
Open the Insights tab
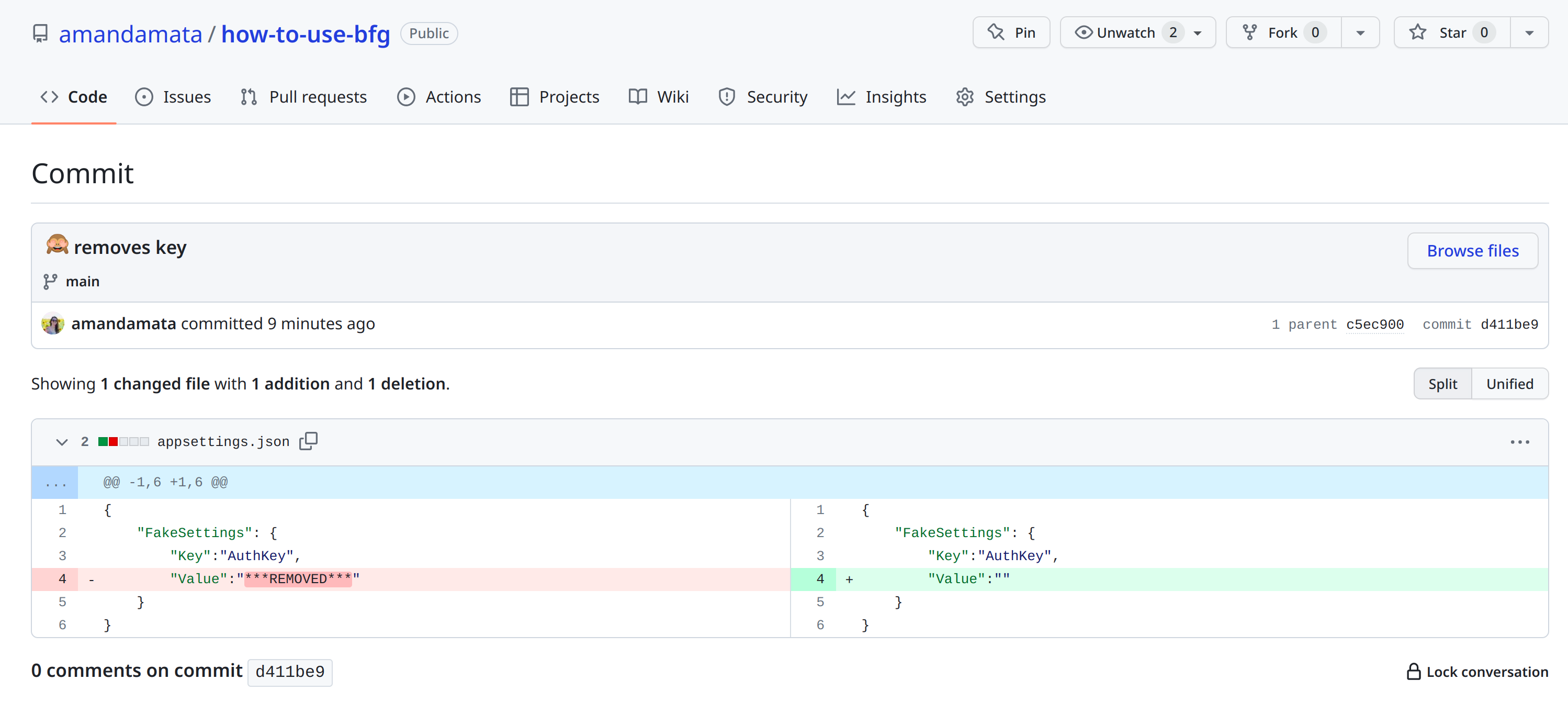882,97
